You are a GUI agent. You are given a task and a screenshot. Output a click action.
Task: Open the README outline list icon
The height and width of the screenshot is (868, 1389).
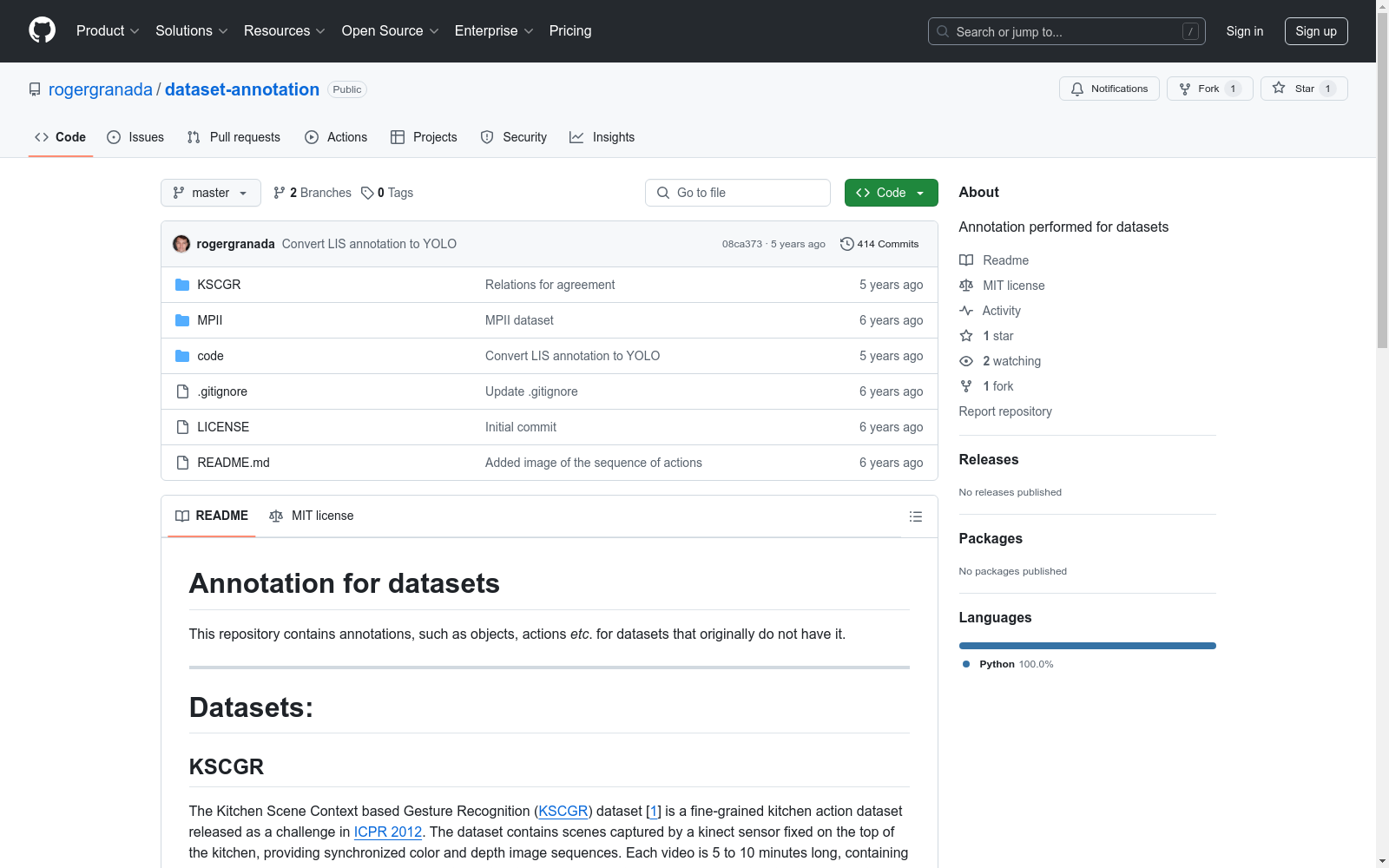tap(916, 516)
